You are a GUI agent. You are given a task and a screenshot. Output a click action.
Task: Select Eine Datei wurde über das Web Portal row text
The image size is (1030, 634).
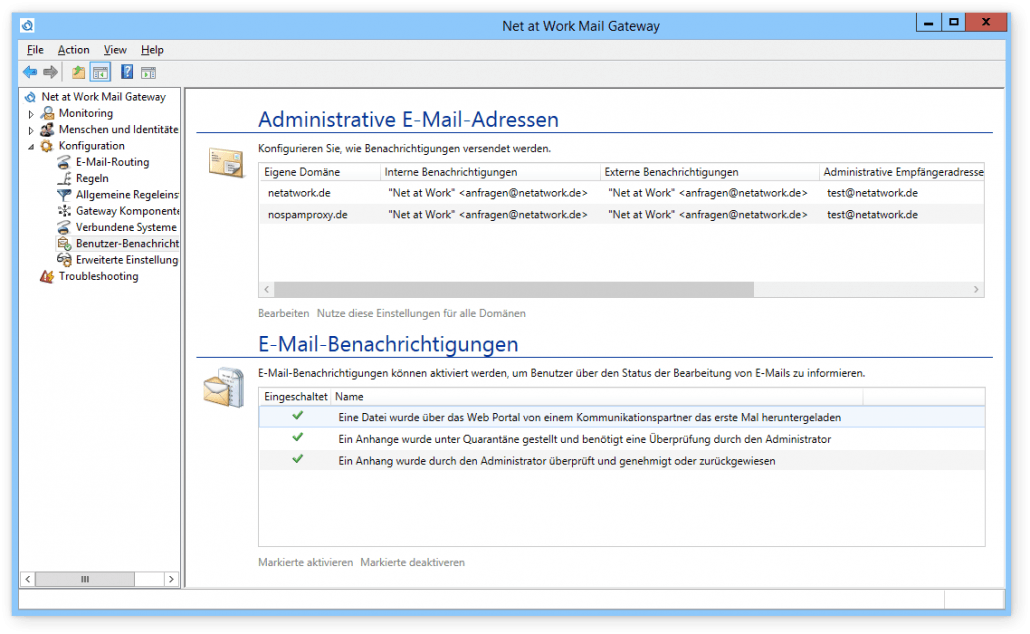pyautogui.click(x=589, y=417)
